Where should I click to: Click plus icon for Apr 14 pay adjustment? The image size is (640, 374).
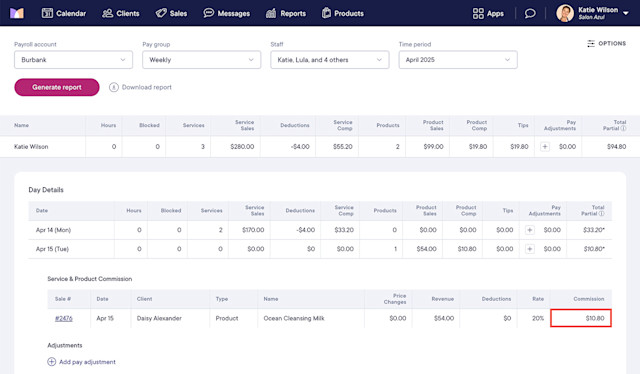[529, 230]
